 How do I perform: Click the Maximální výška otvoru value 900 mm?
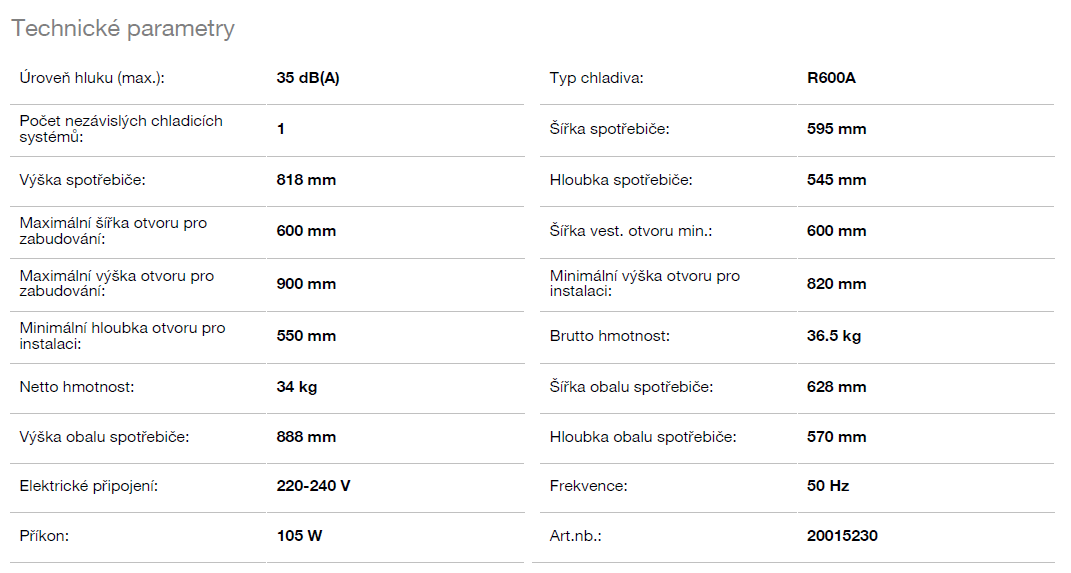306,284
